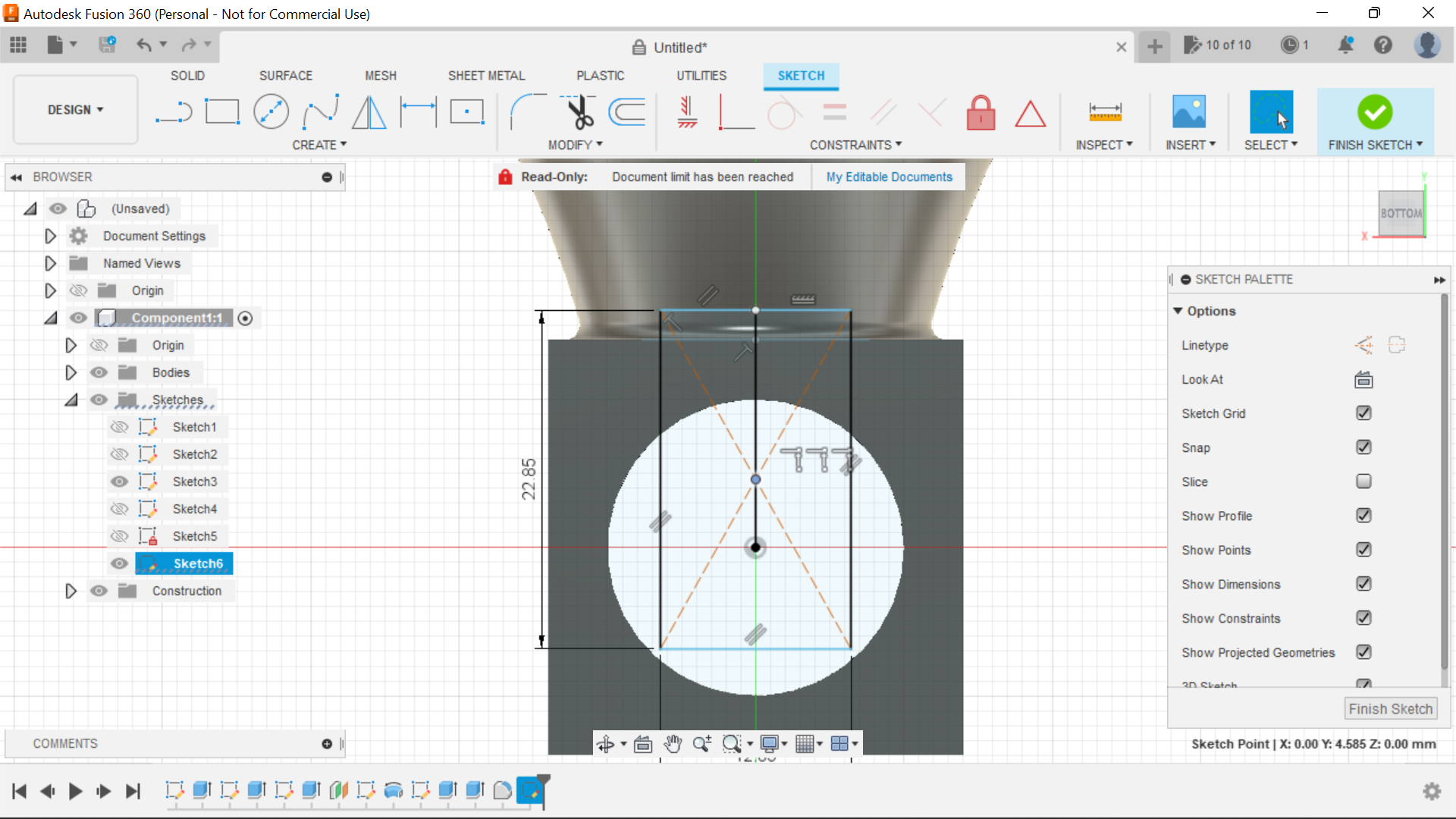Toggle visibility of Sketch5 layer

point(119,536)
